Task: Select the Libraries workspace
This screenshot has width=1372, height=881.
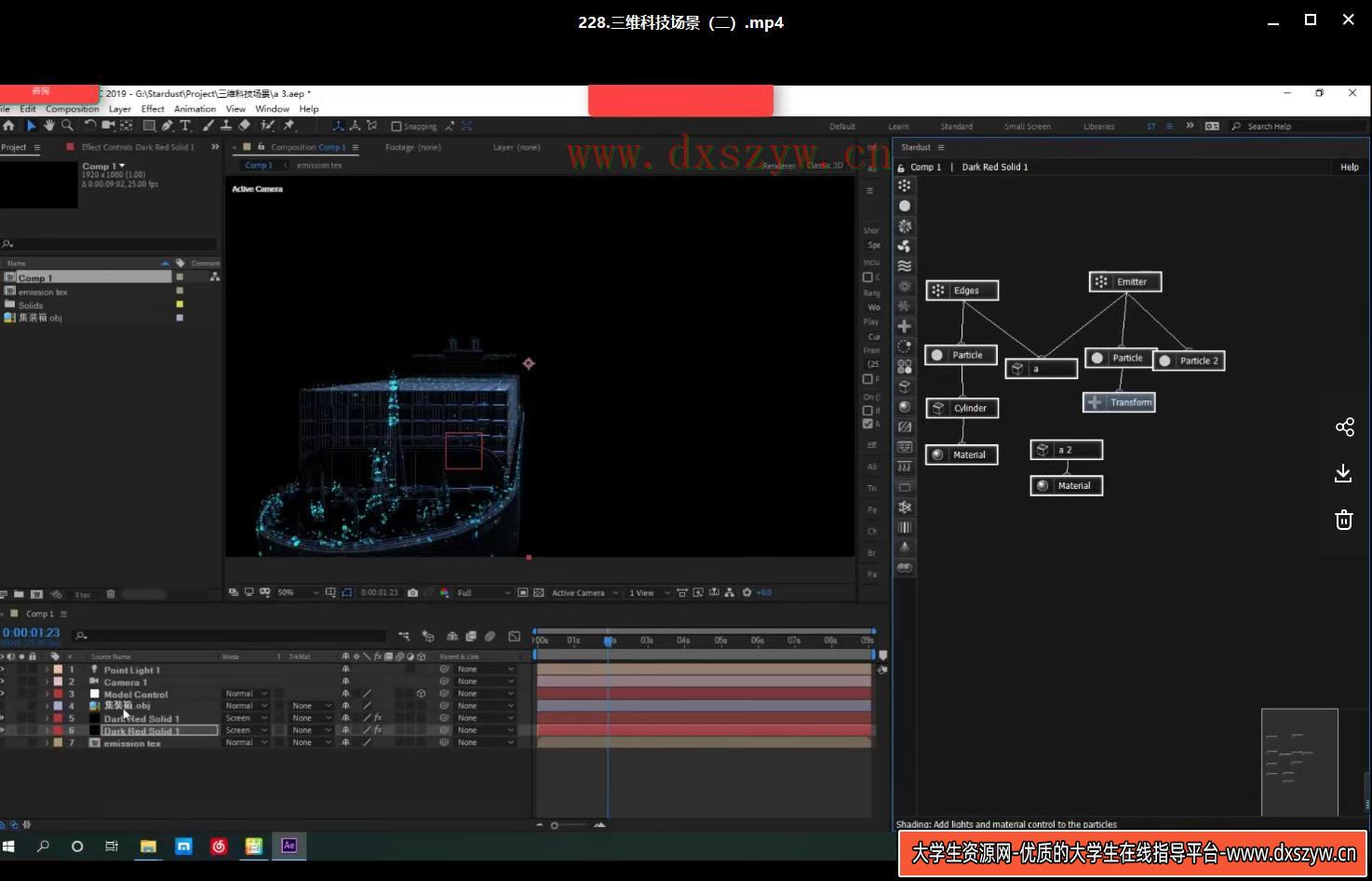Action: [1098, 127]
